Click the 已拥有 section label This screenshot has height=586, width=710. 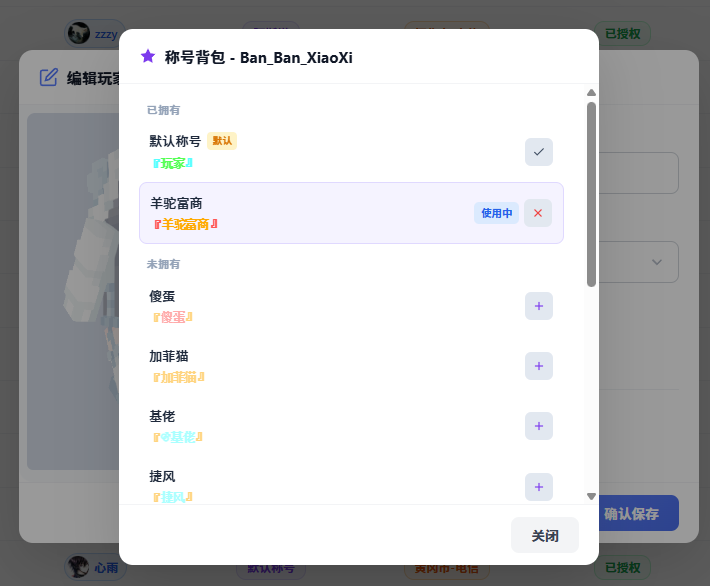(x=163, y=110)
